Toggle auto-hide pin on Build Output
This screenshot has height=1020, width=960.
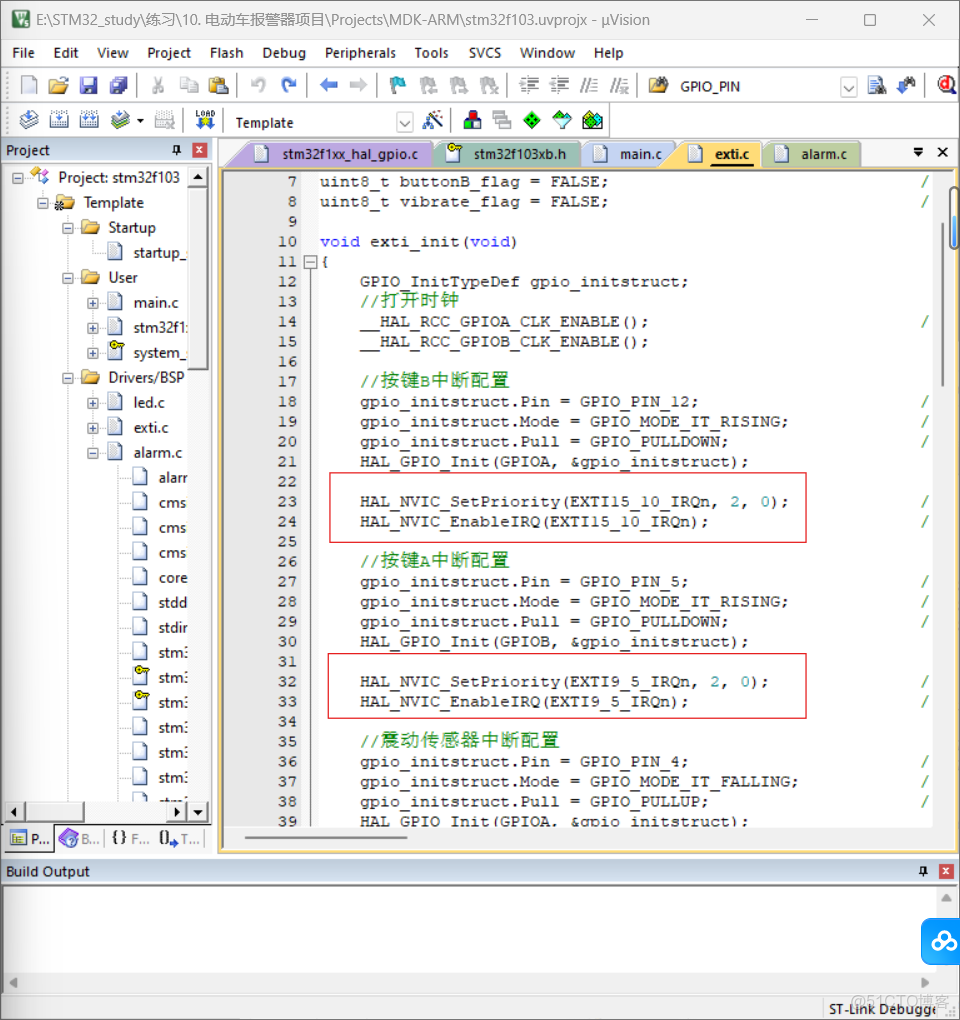tap(922, 872)
